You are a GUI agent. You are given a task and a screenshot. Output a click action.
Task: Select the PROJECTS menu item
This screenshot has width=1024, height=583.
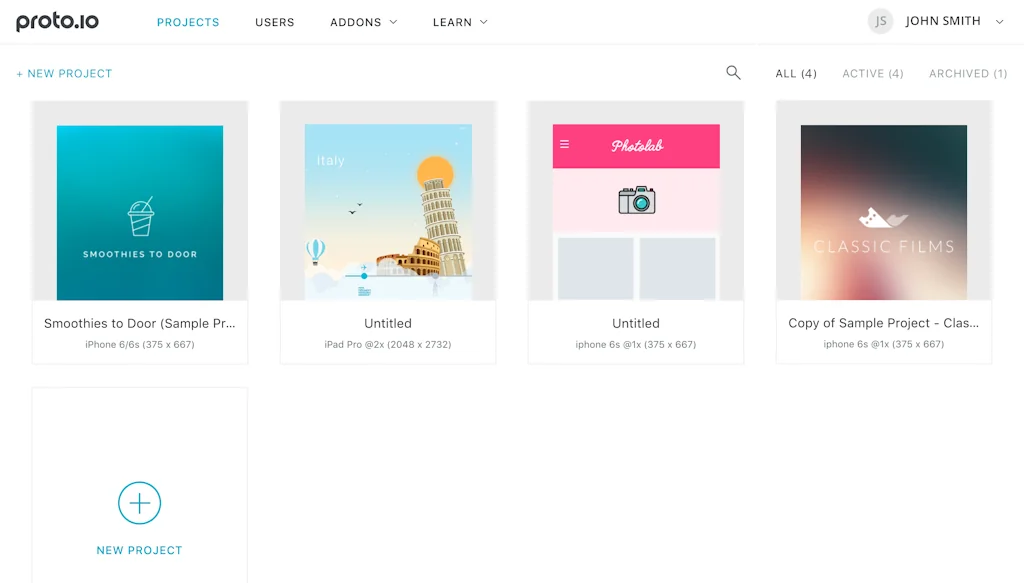click(x=188, y=21)
